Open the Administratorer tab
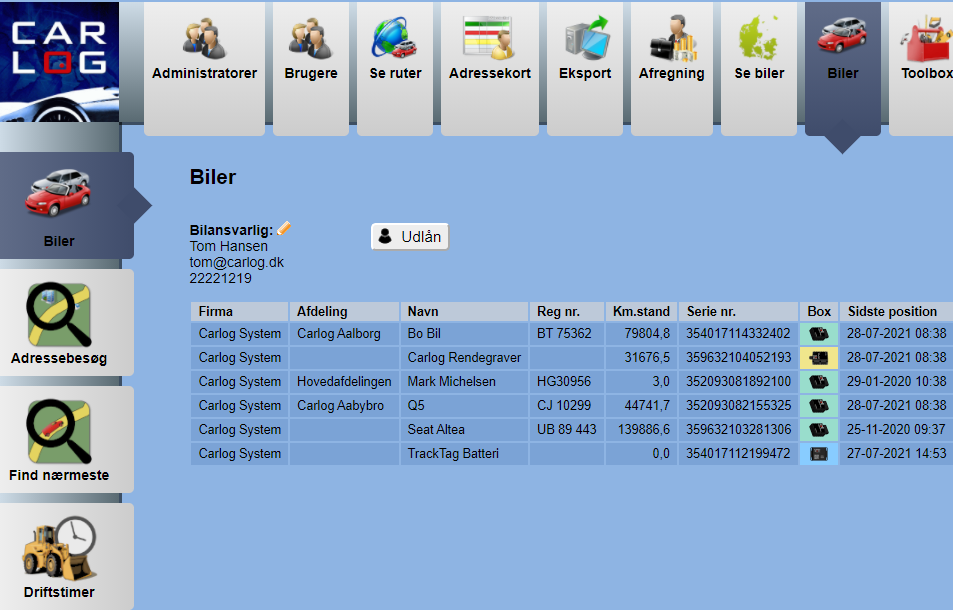Image resolution: width=953 pixels, height=610 pixels. point(204,67)
